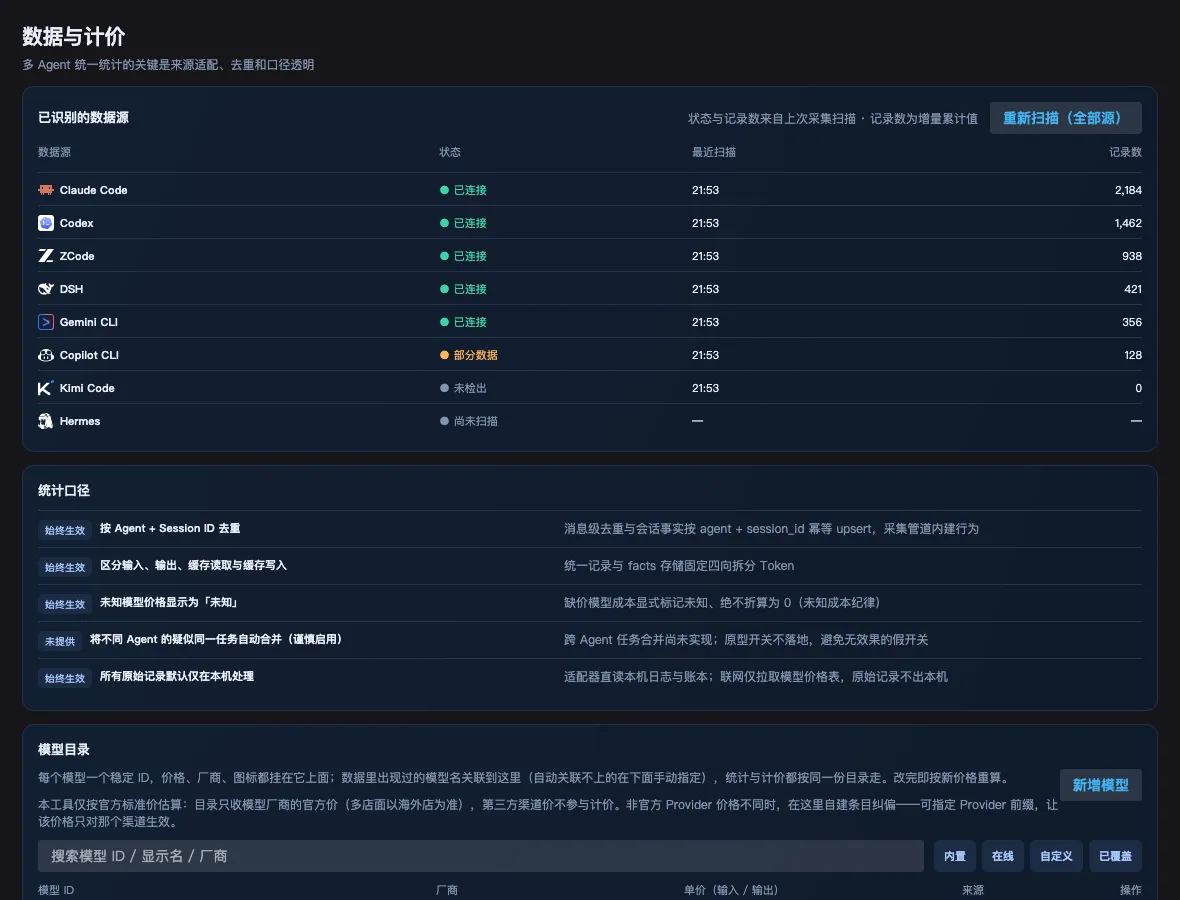Viewport: 1180px width, 900px height.
Task: Click the Codex name label
Action: [x=77, y=223]
